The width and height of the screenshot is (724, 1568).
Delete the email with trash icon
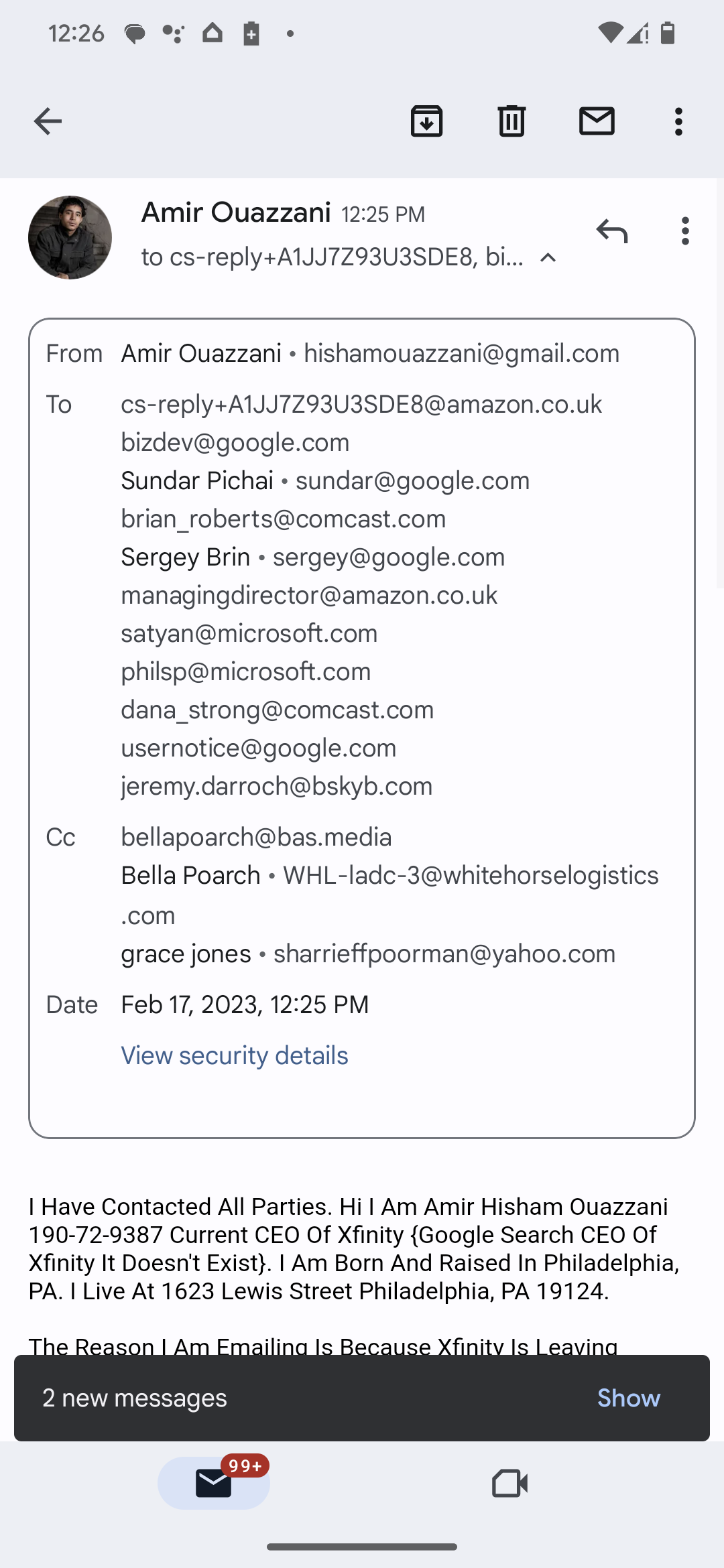pos(511,121)
